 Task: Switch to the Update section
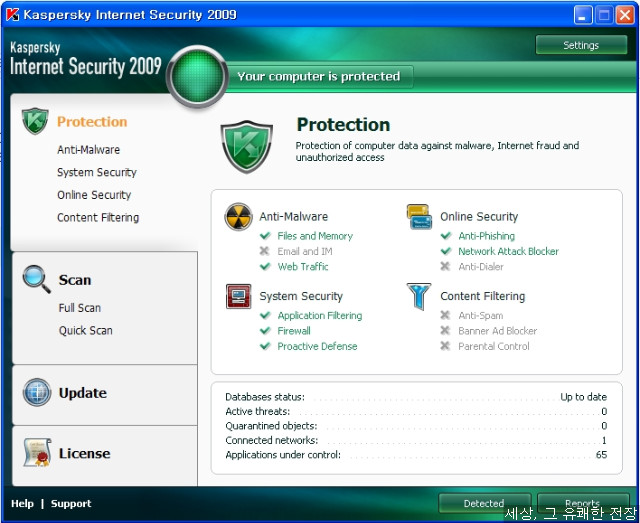[83, 393]
